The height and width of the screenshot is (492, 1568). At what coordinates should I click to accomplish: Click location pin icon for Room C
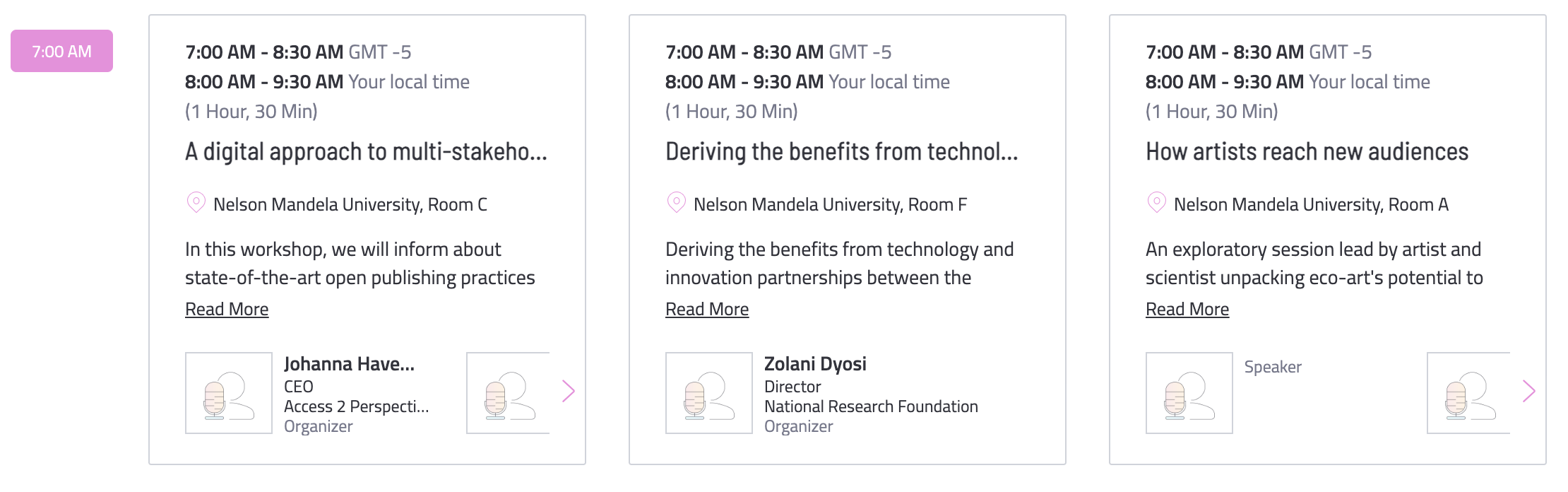[x=196, y=203]
